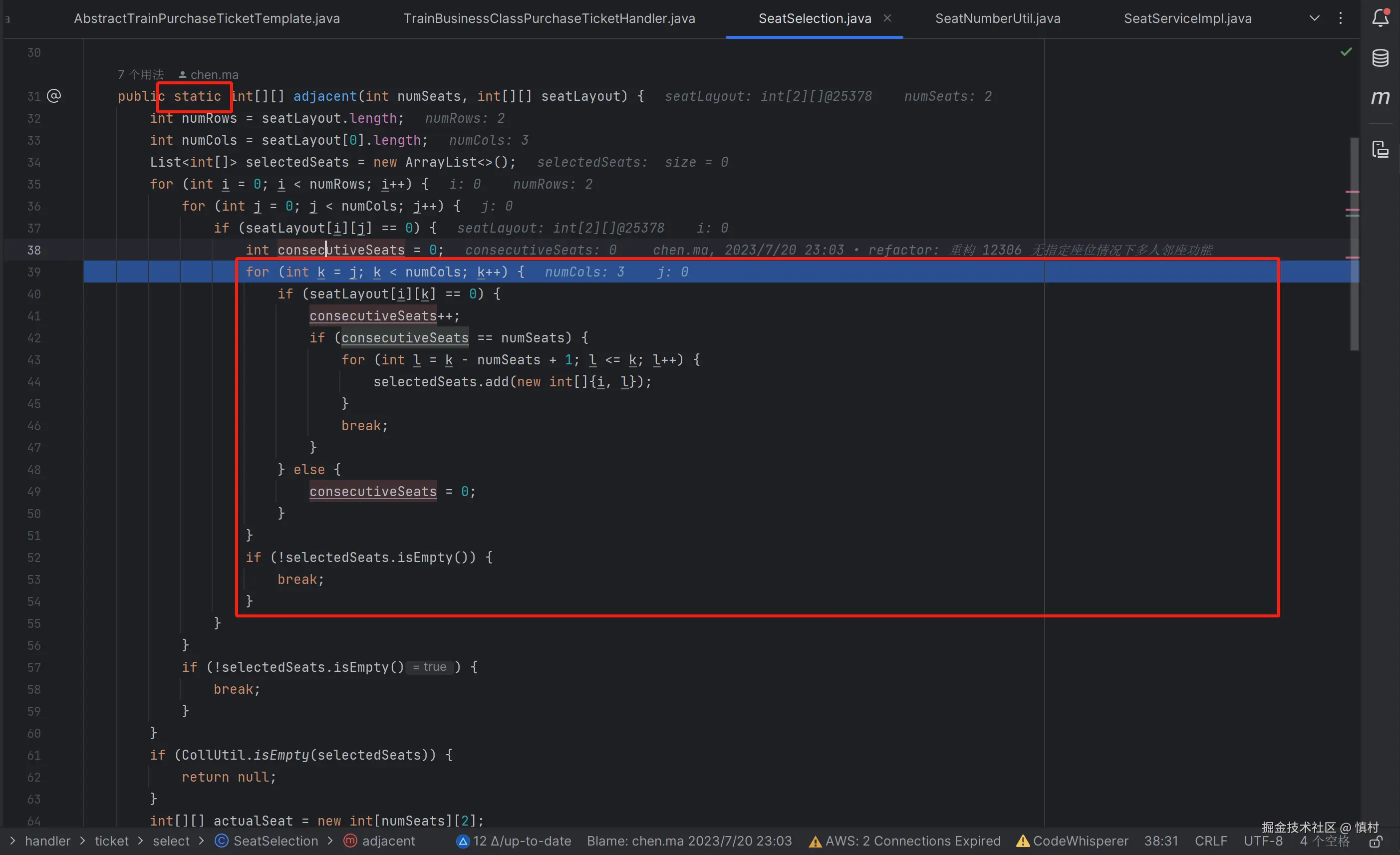Click the SeatSelection breadcrumb item
1400x855 pixels.
[276, 841]
